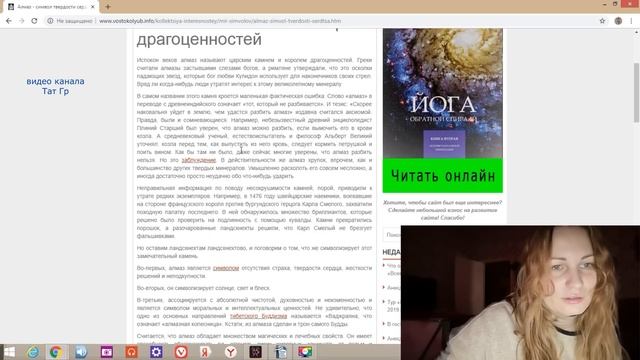Click the Читать онлайн green button
The image size is (640, 360).
pyautogui.click(x=442, y=176)
